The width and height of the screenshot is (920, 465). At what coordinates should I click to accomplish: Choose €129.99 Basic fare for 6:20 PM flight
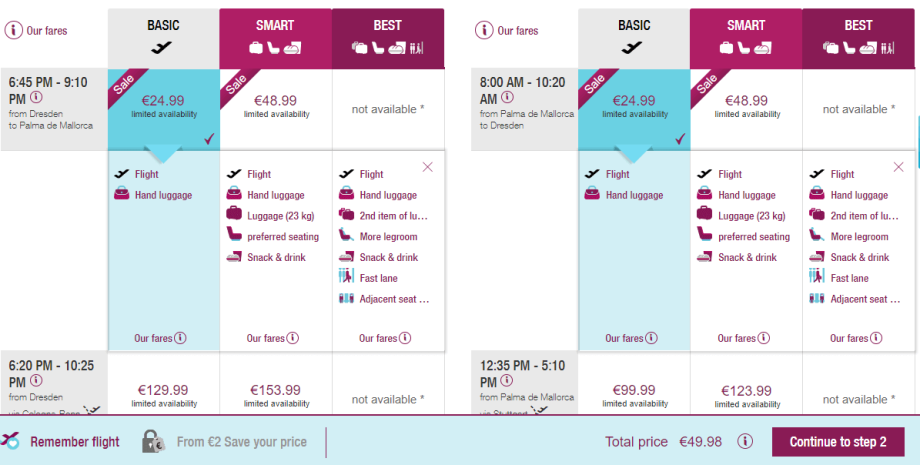coord(163,394)
